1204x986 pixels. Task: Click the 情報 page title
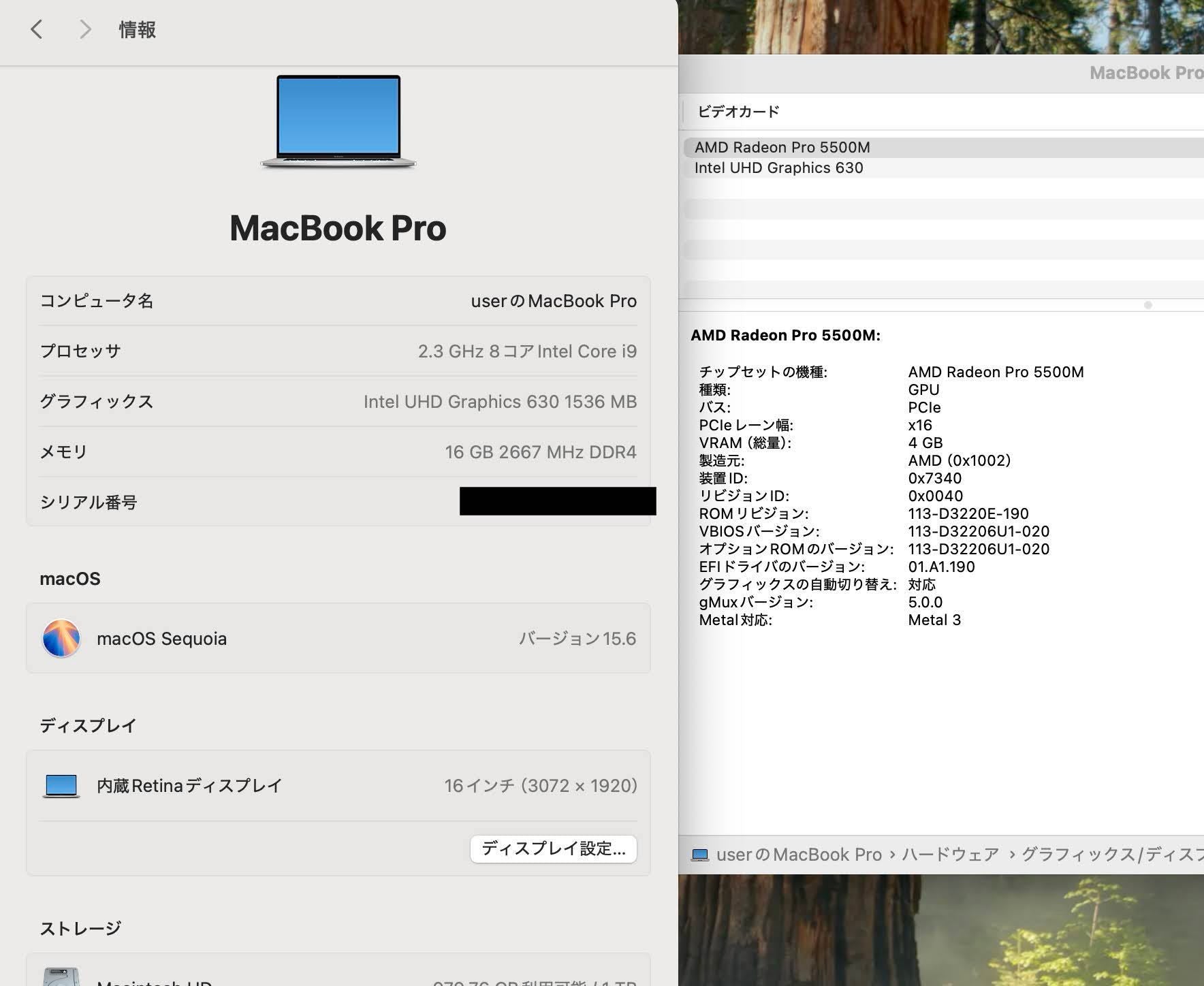point(137,29)
